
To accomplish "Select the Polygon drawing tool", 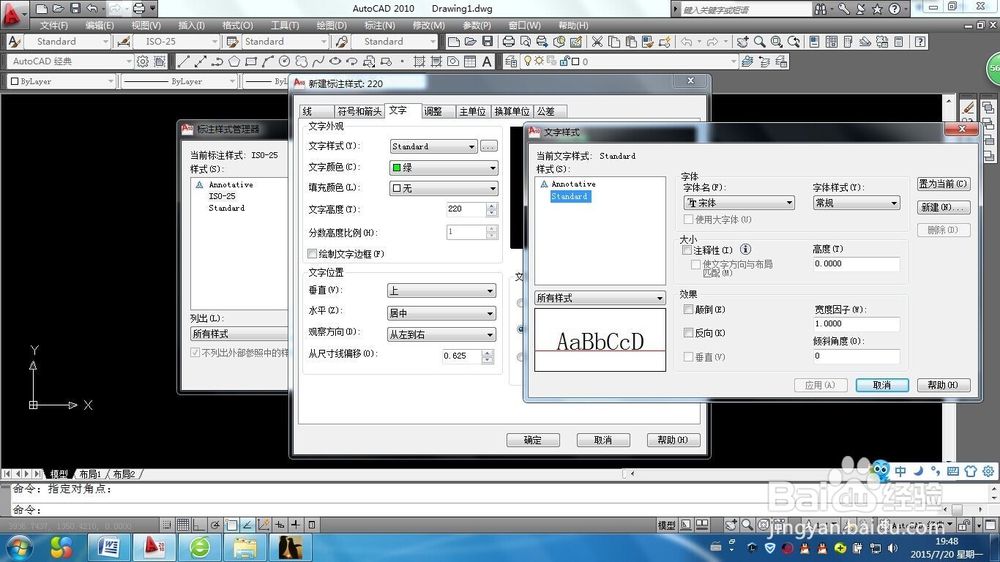I will click(x=234, y=61).
